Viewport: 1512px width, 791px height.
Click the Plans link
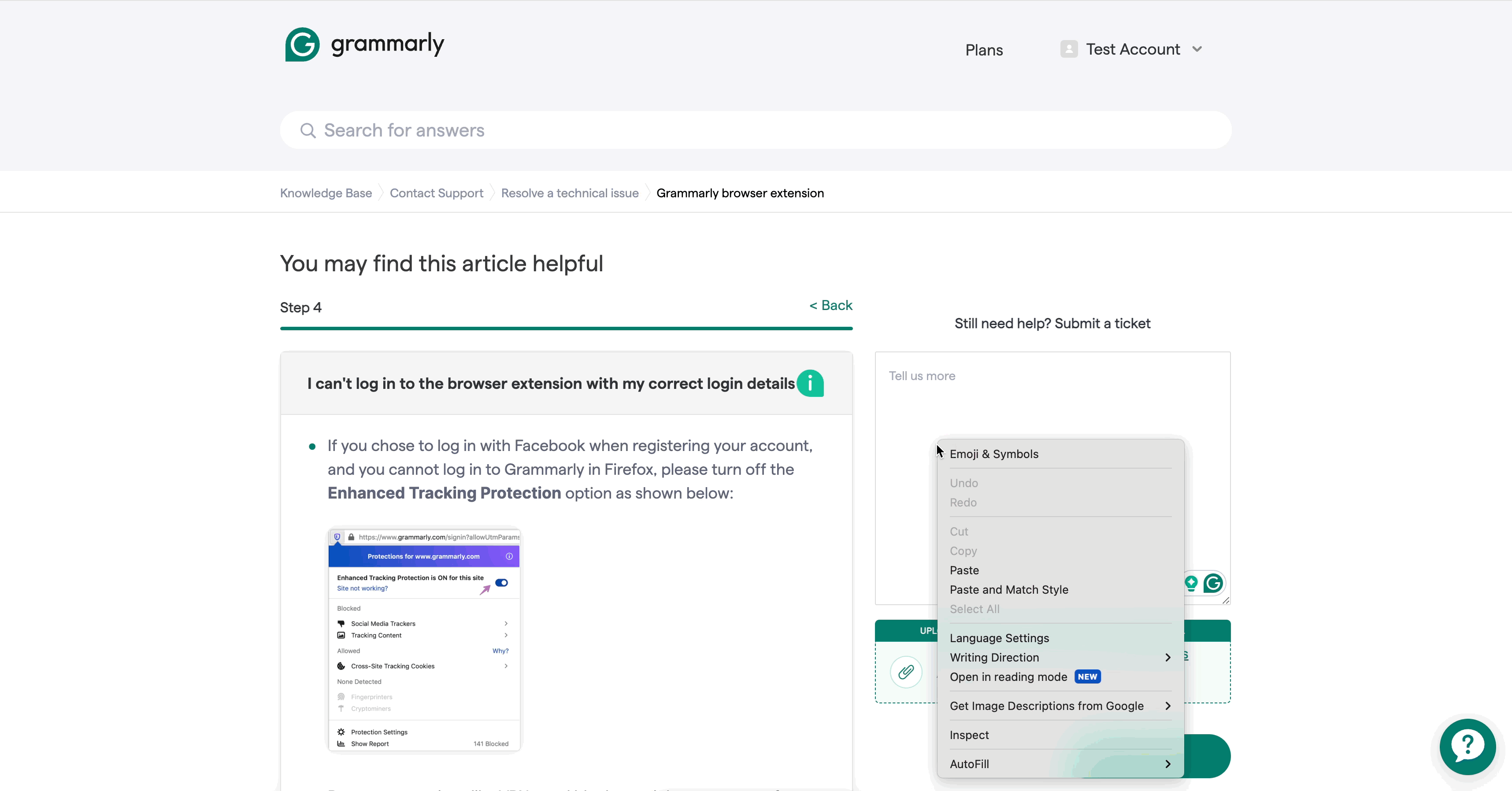click(984, 51)
